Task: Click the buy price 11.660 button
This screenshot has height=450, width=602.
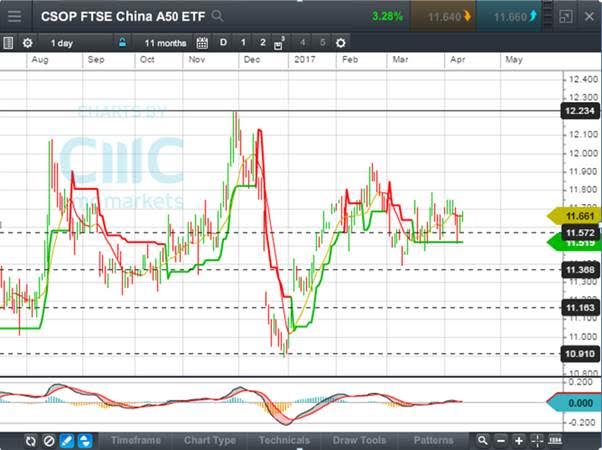Action: pos(509,17)
